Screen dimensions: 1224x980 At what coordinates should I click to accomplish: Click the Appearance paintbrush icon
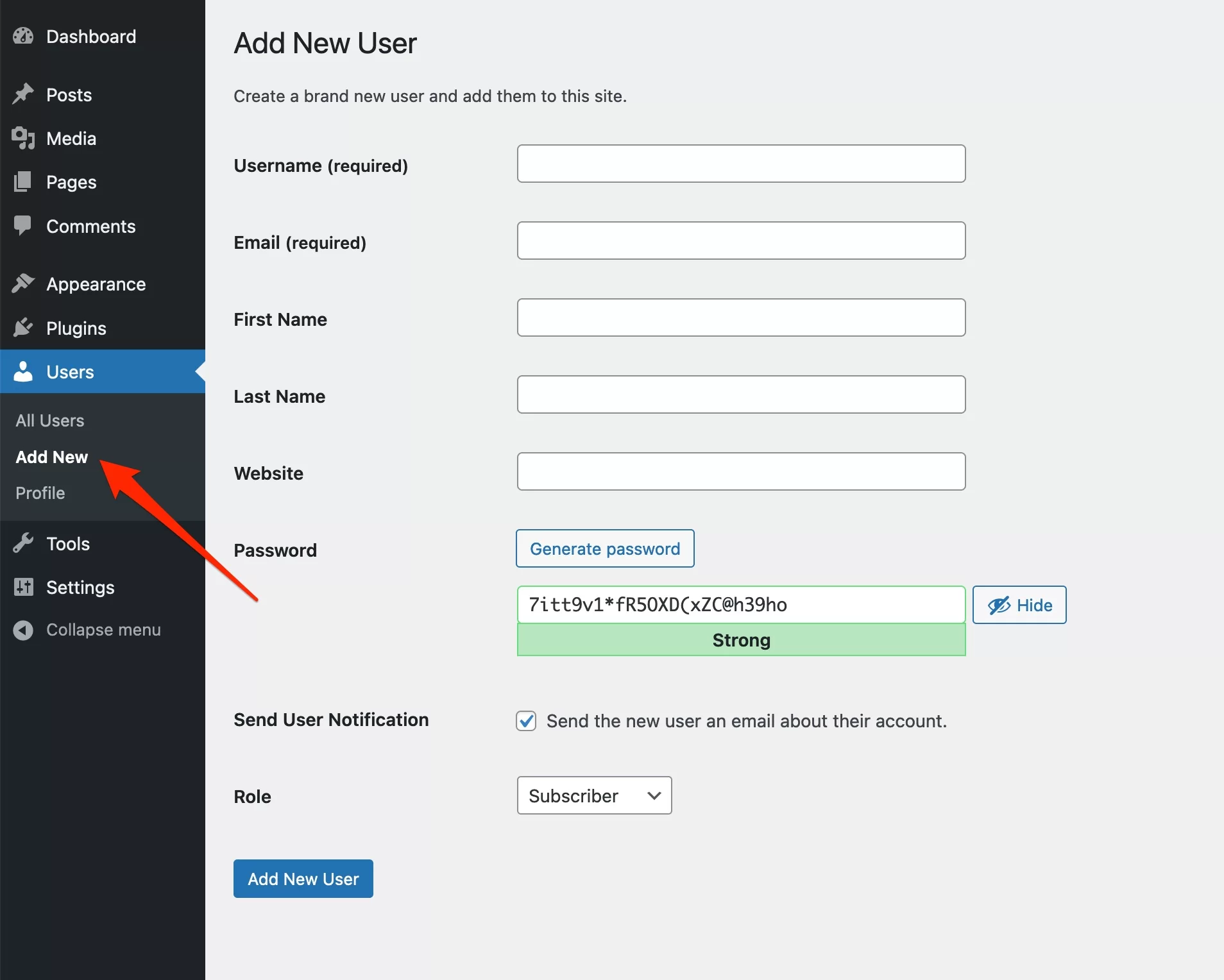point(23,283)
